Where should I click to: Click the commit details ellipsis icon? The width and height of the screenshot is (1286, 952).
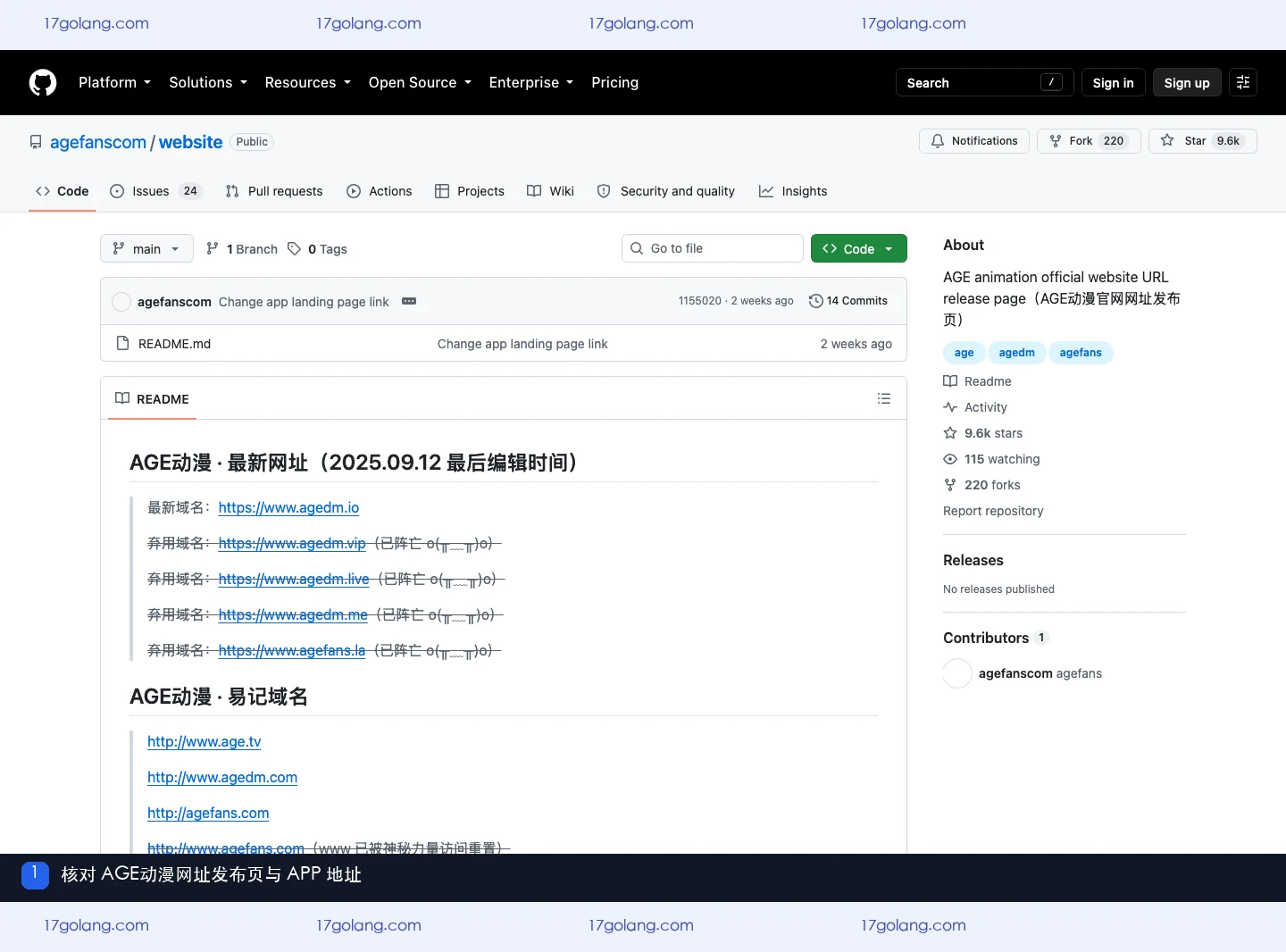click(409, 301)
